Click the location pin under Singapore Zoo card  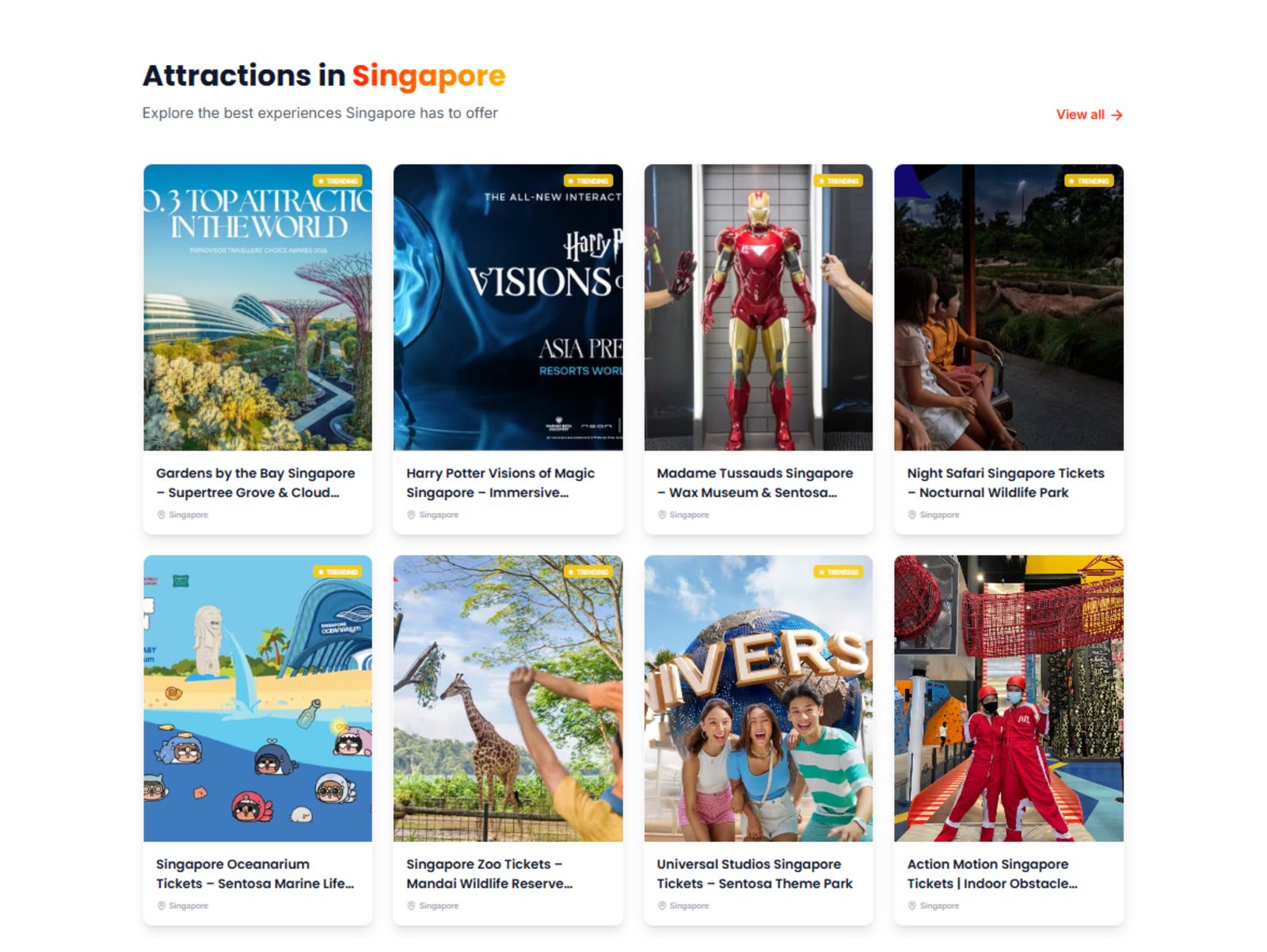tap(411, 906)
